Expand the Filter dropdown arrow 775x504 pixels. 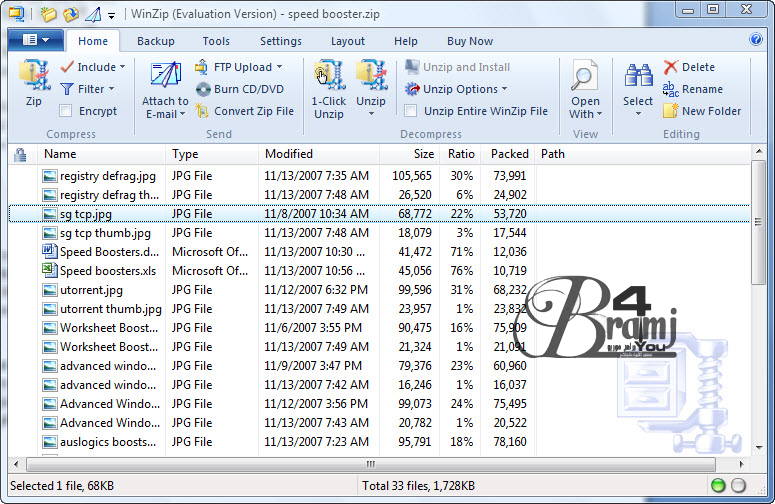tap(111, 89)
